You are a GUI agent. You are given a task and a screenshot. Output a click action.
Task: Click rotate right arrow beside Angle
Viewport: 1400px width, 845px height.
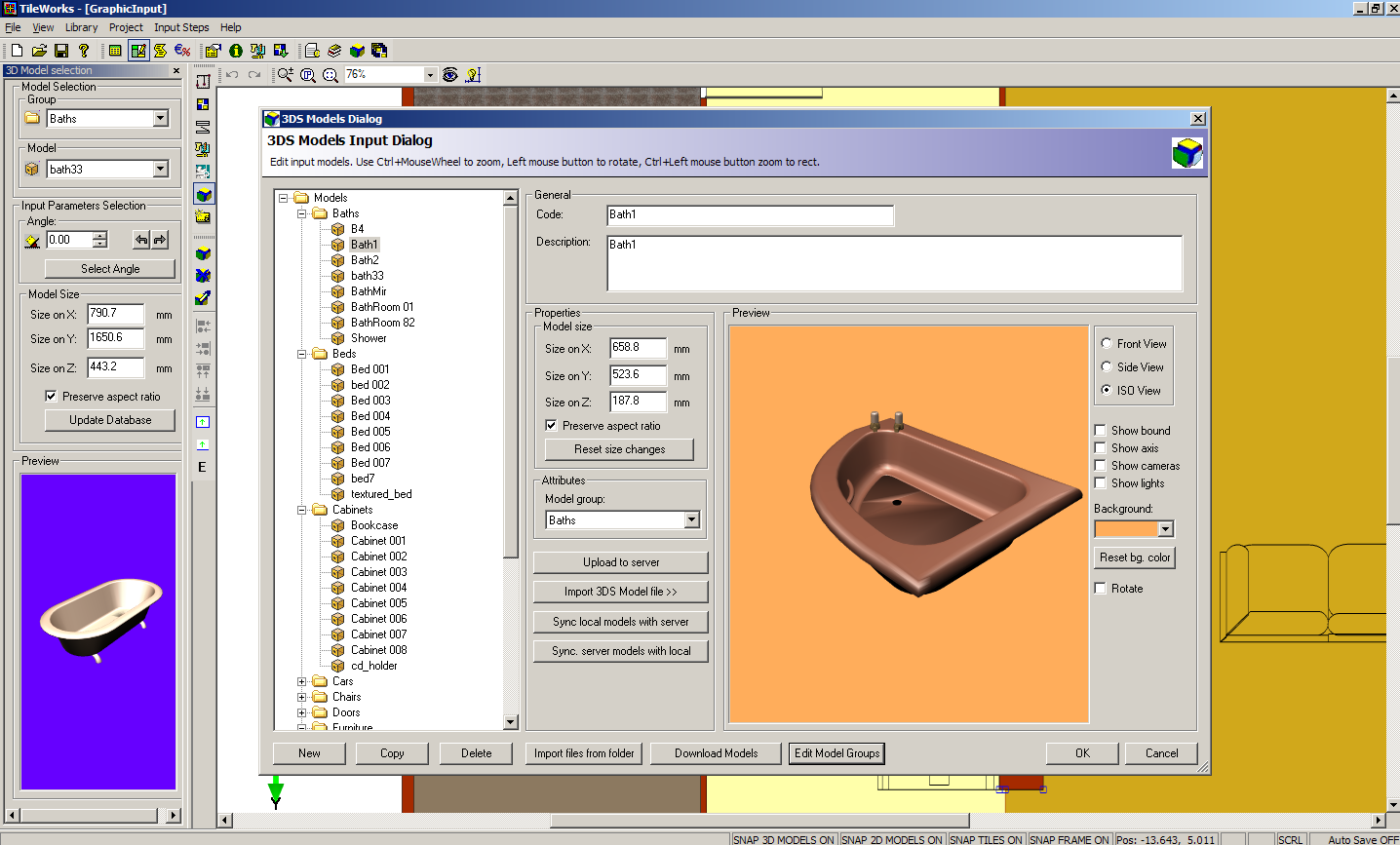pyautogui.click(x=160, y=240)
